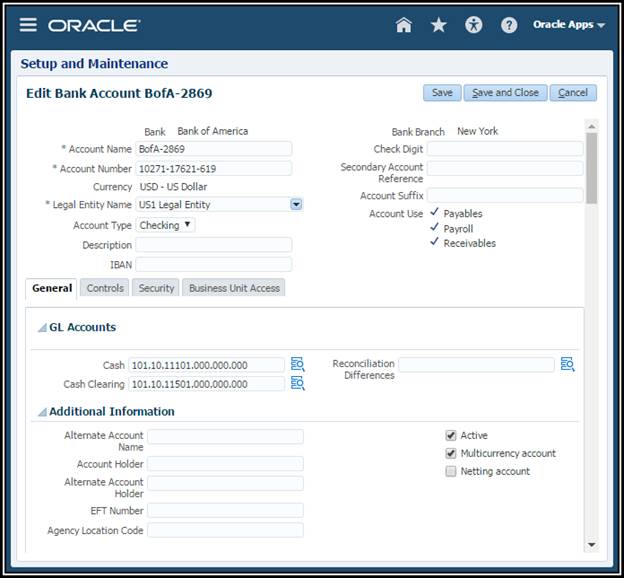Viewport: 624px width, 578px height.
Task: Click the Check Digit field
Action: tap(505, 149)
